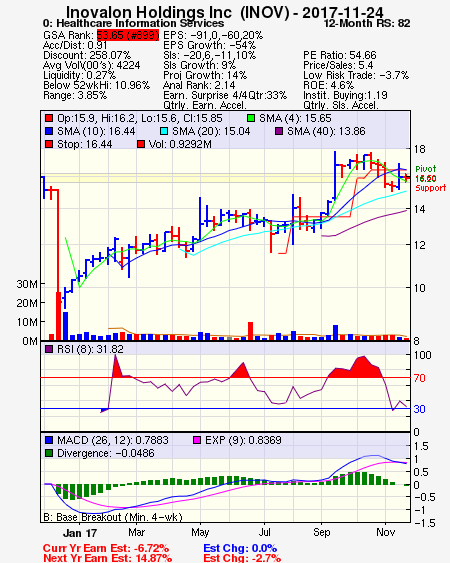Click the green Divergence legend square
The height and width of the screenshot is (563, 450).
(x=49, y=453)
